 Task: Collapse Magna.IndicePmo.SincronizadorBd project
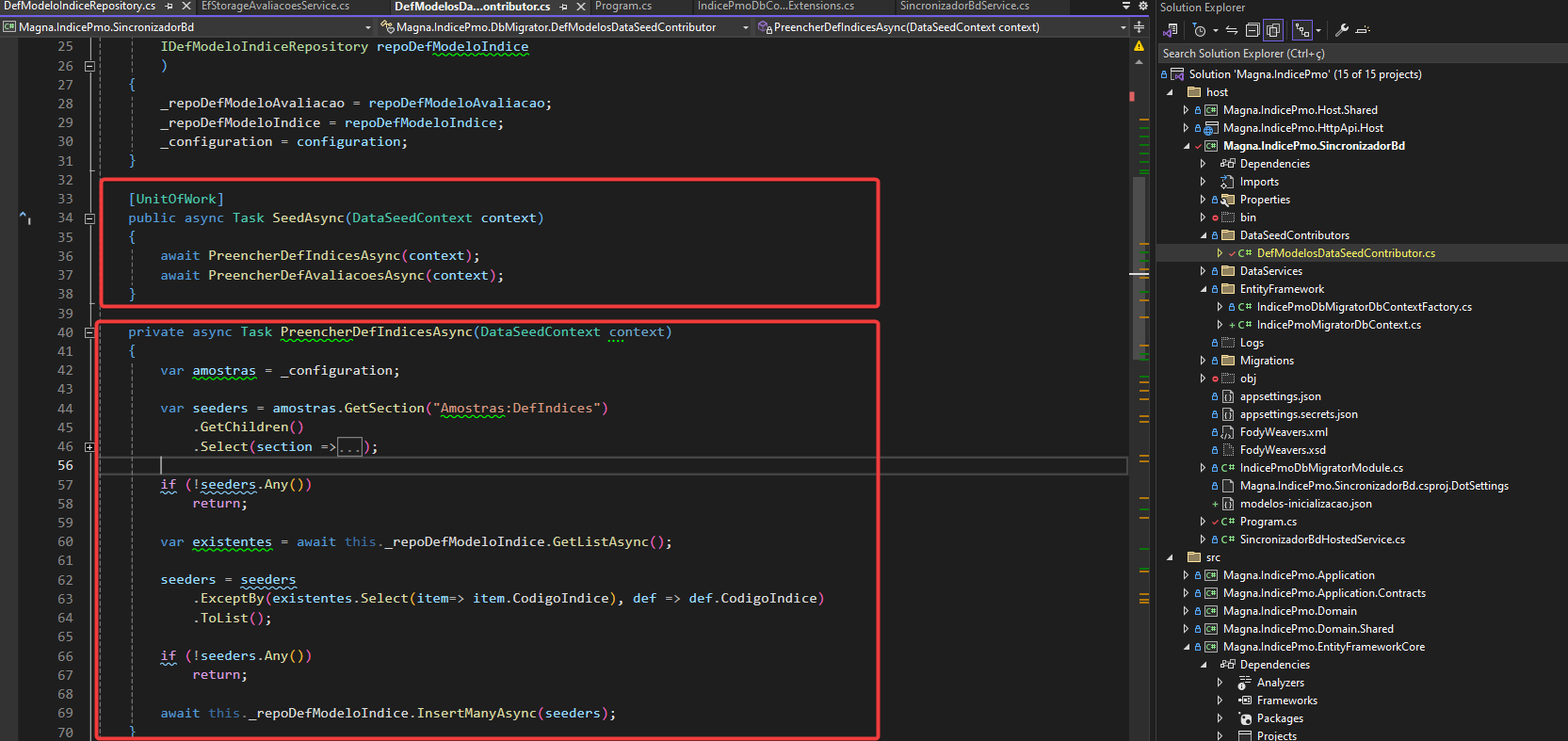point(1186,146)
